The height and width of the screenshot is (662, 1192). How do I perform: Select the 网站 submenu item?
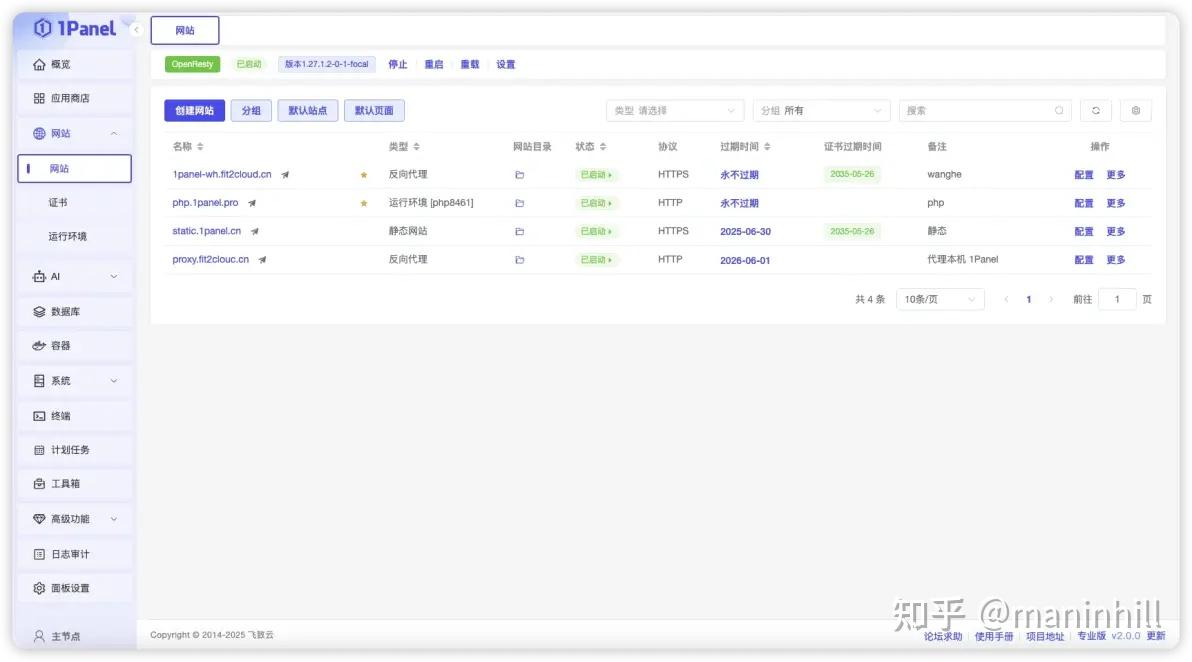[74, 169]
